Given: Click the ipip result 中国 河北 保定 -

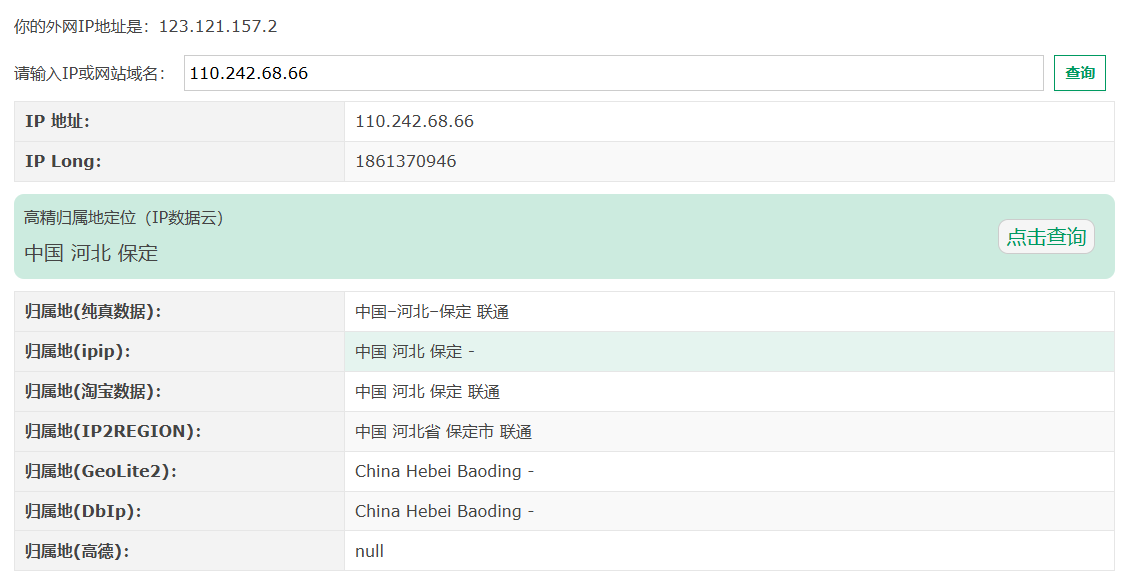Looking at the screenshot, I should [x=414, y=352].
